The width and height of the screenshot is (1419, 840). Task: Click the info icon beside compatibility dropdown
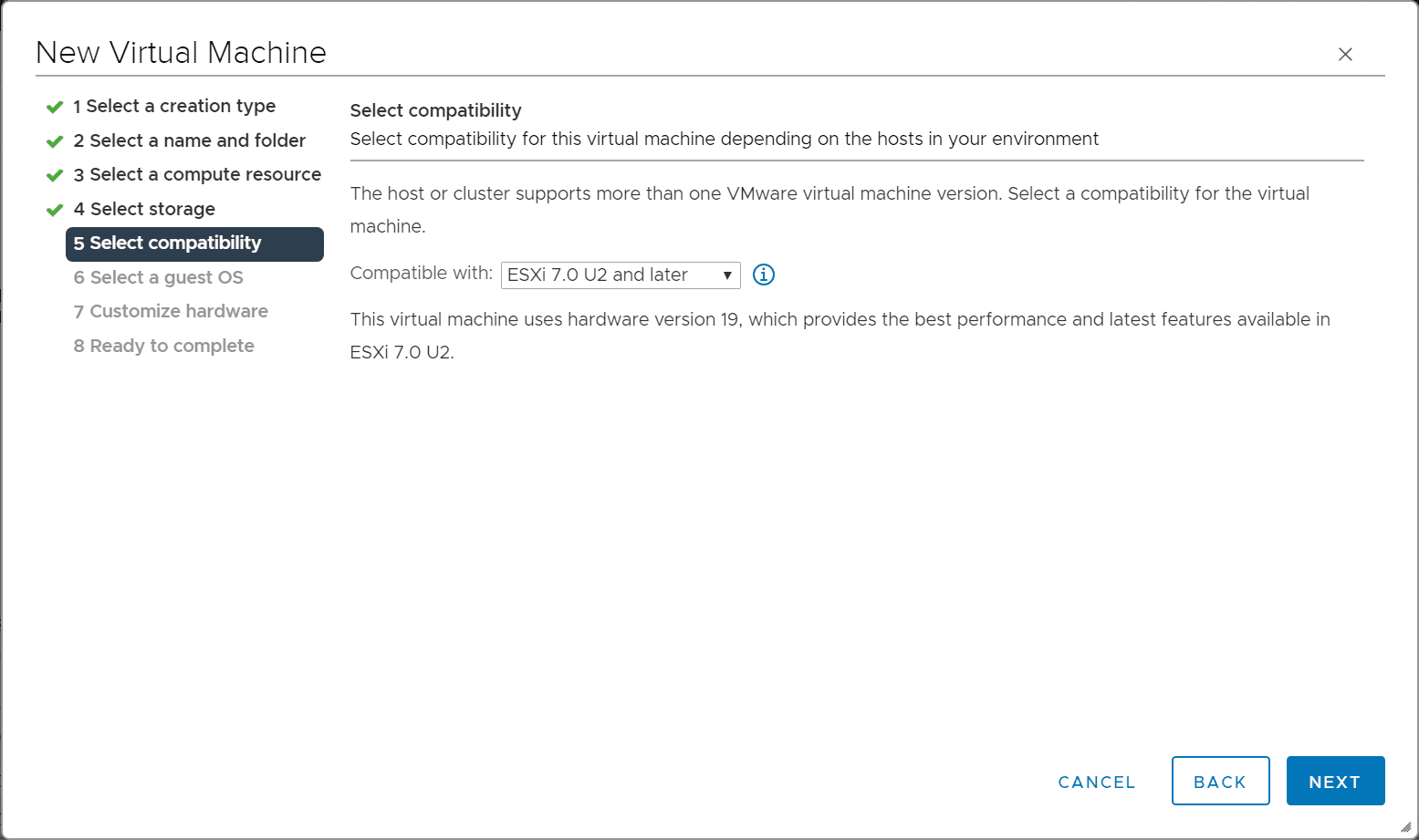(764, 275)
